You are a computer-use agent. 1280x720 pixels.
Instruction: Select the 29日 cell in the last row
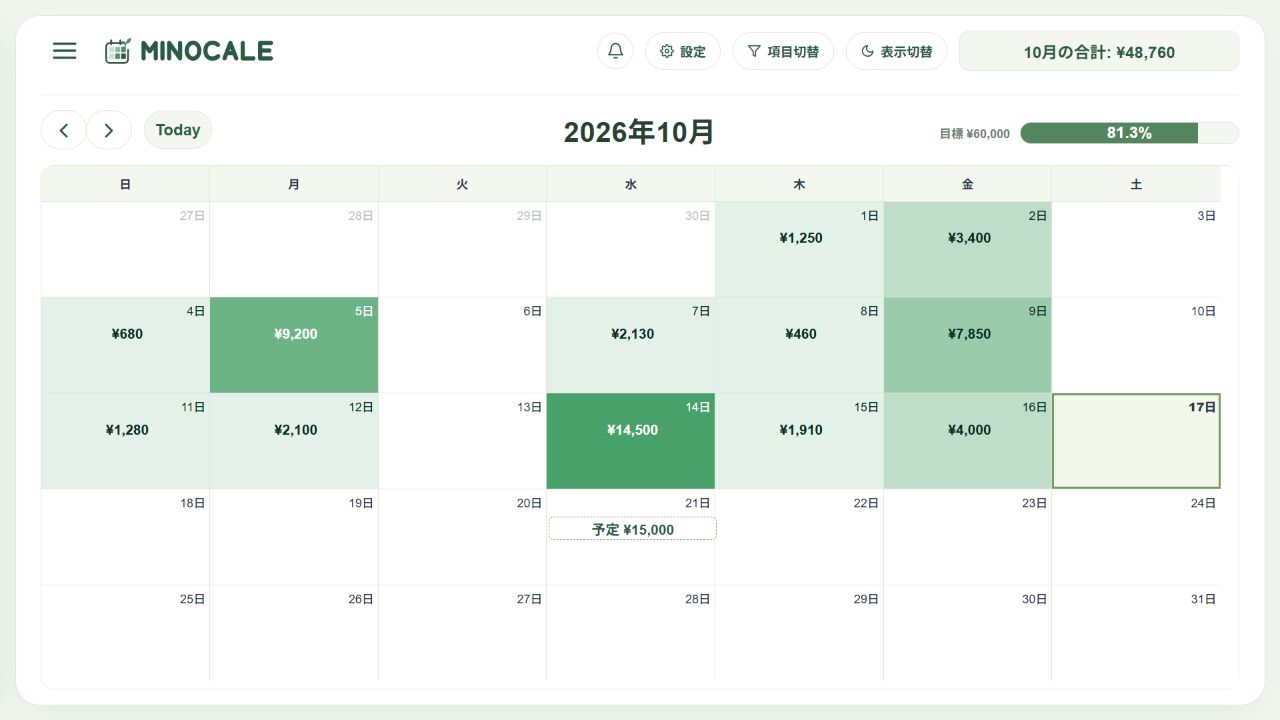point(799,633)
